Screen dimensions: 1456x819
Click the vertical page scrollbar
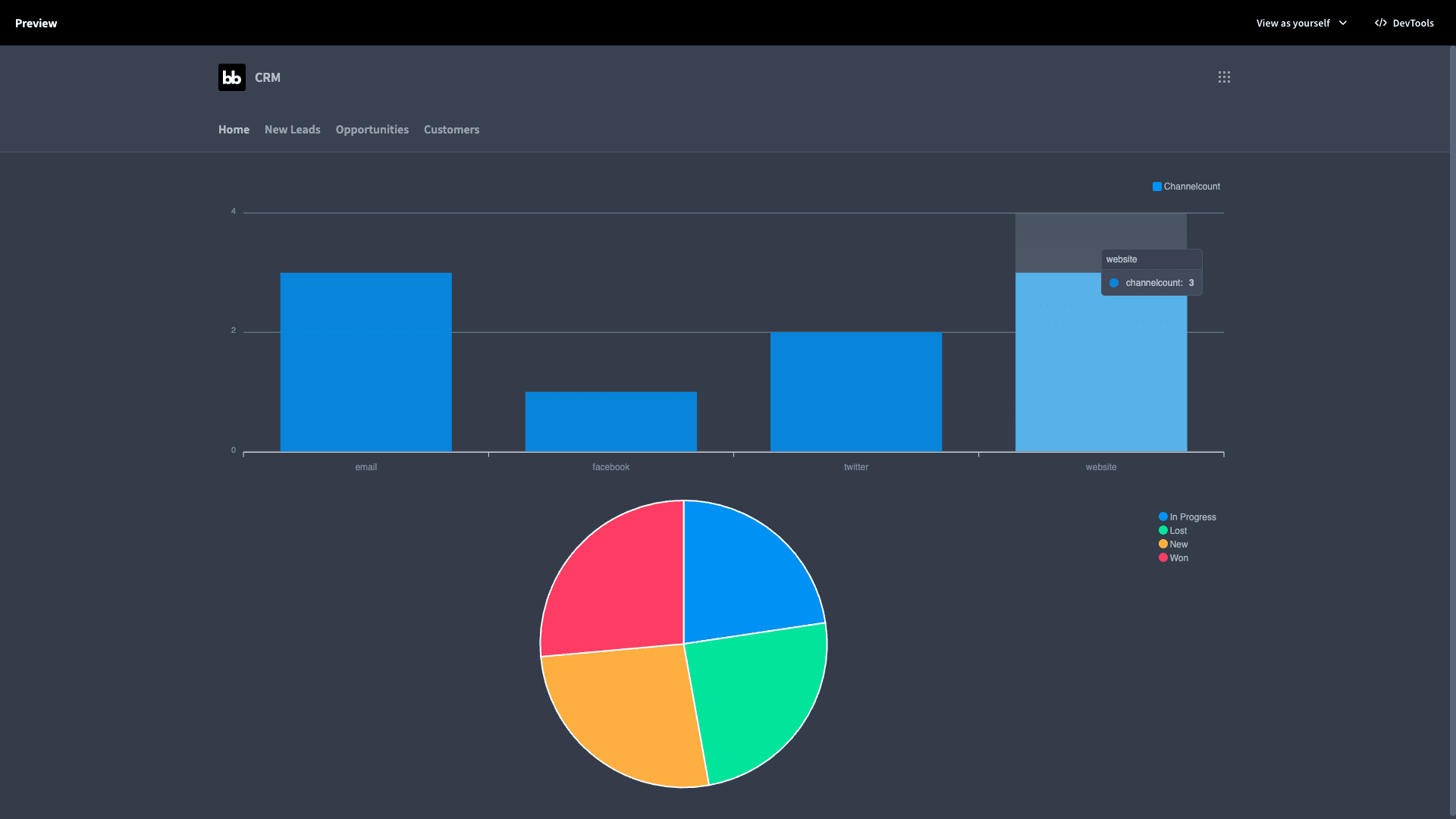[x=1452, y=432]
